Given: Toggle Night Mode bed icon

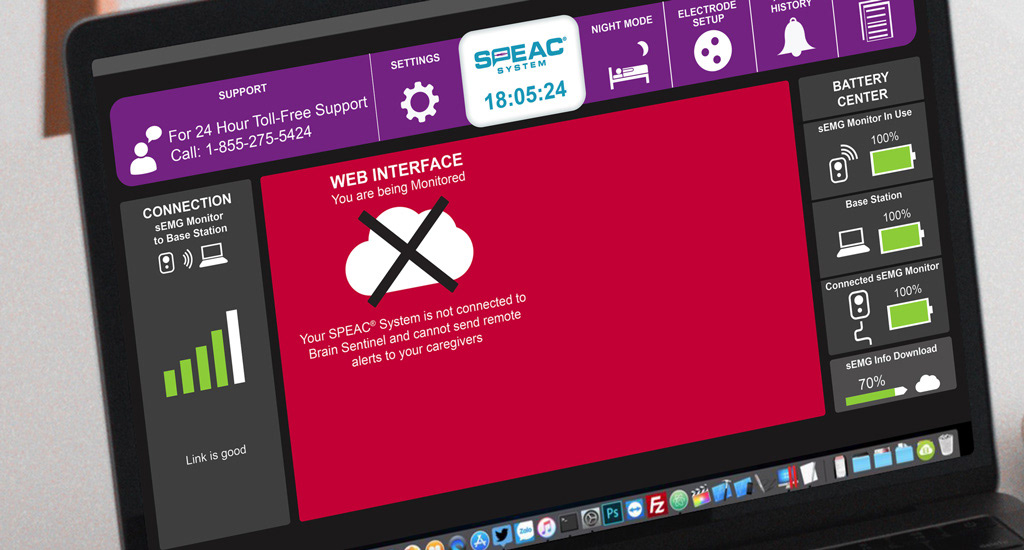Looking at the screenshot, I should 629,67.
